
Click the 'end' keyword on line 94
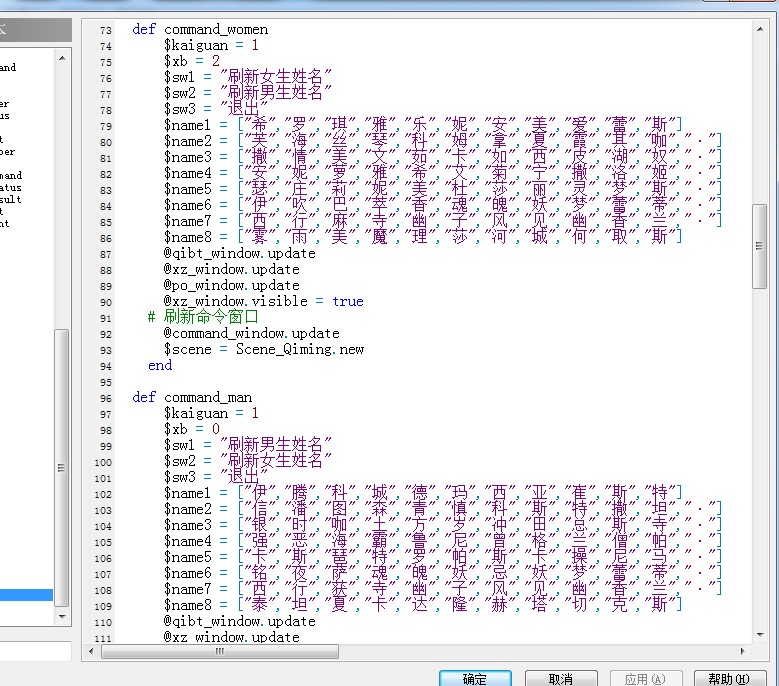(x=160, y=366)
